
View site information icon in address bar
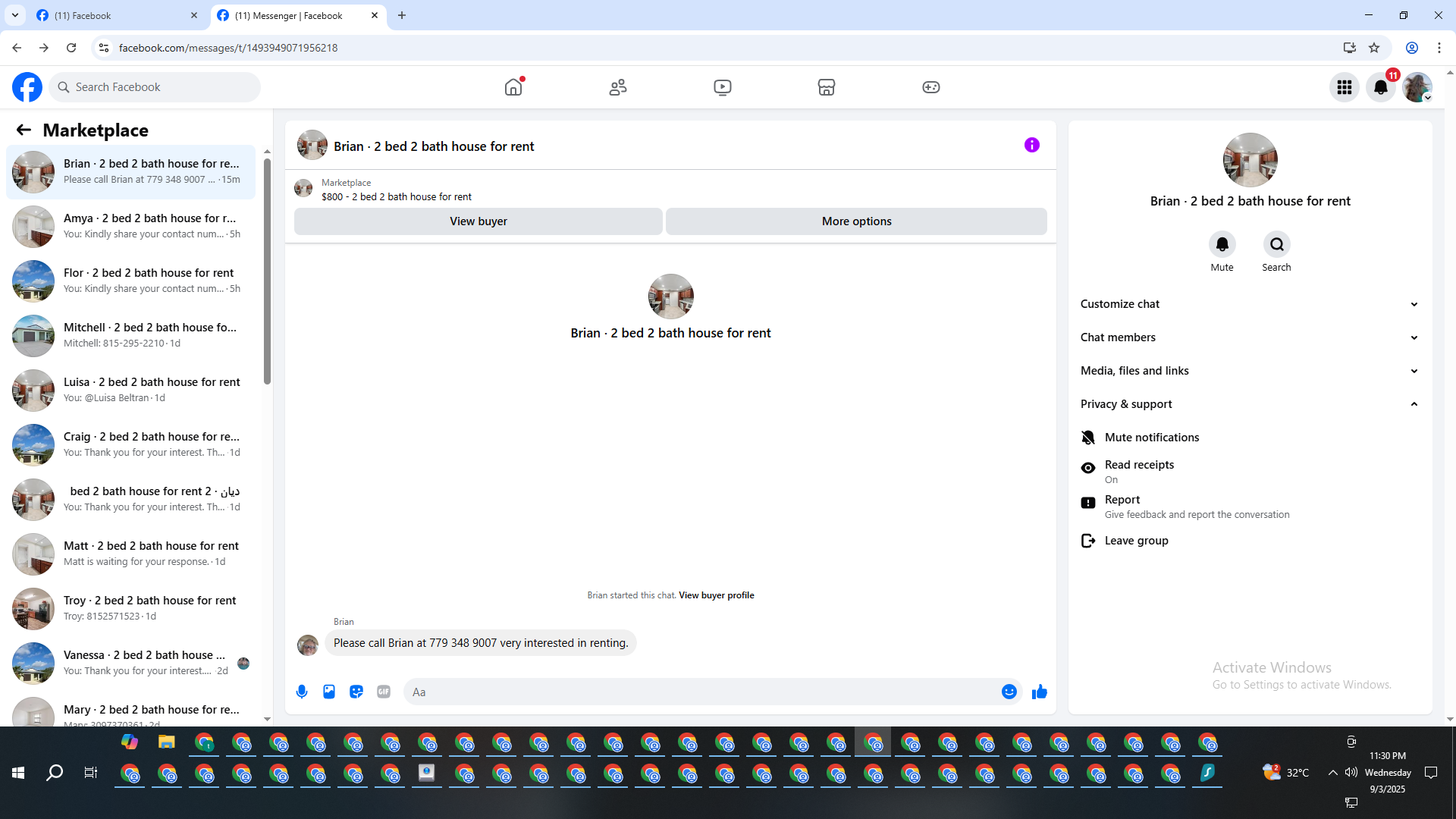104,48
